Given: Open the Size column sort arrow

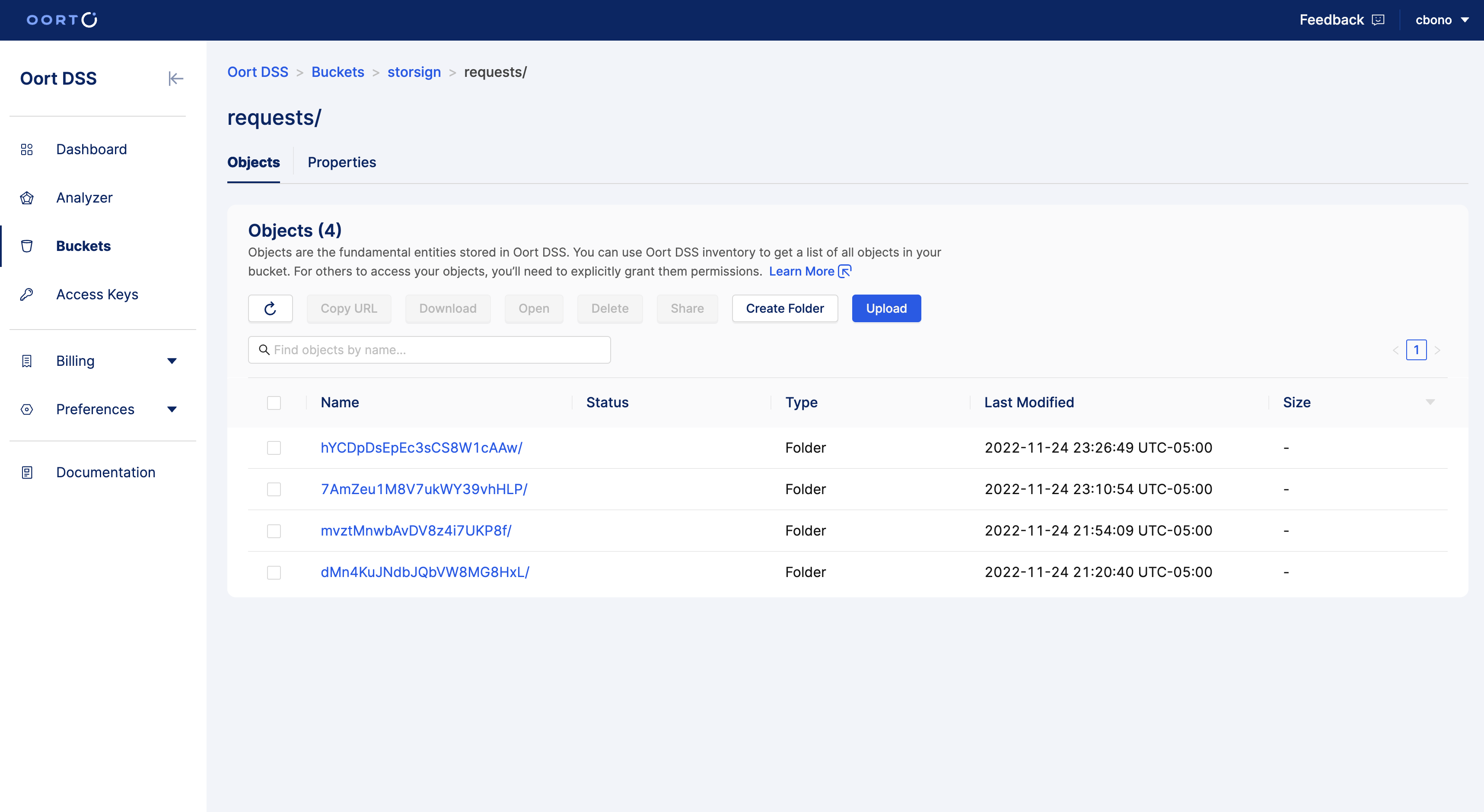Looking at the screenshot, I should click(1430, 402).
